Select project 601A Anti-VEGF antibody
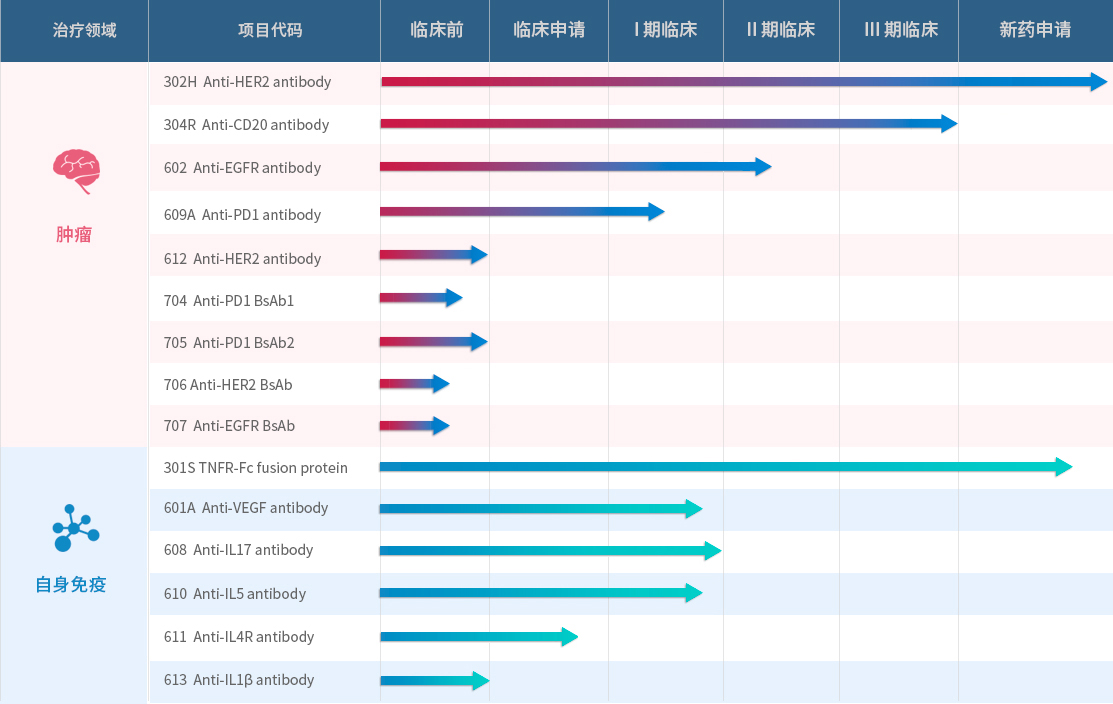 tap(246, 508)
